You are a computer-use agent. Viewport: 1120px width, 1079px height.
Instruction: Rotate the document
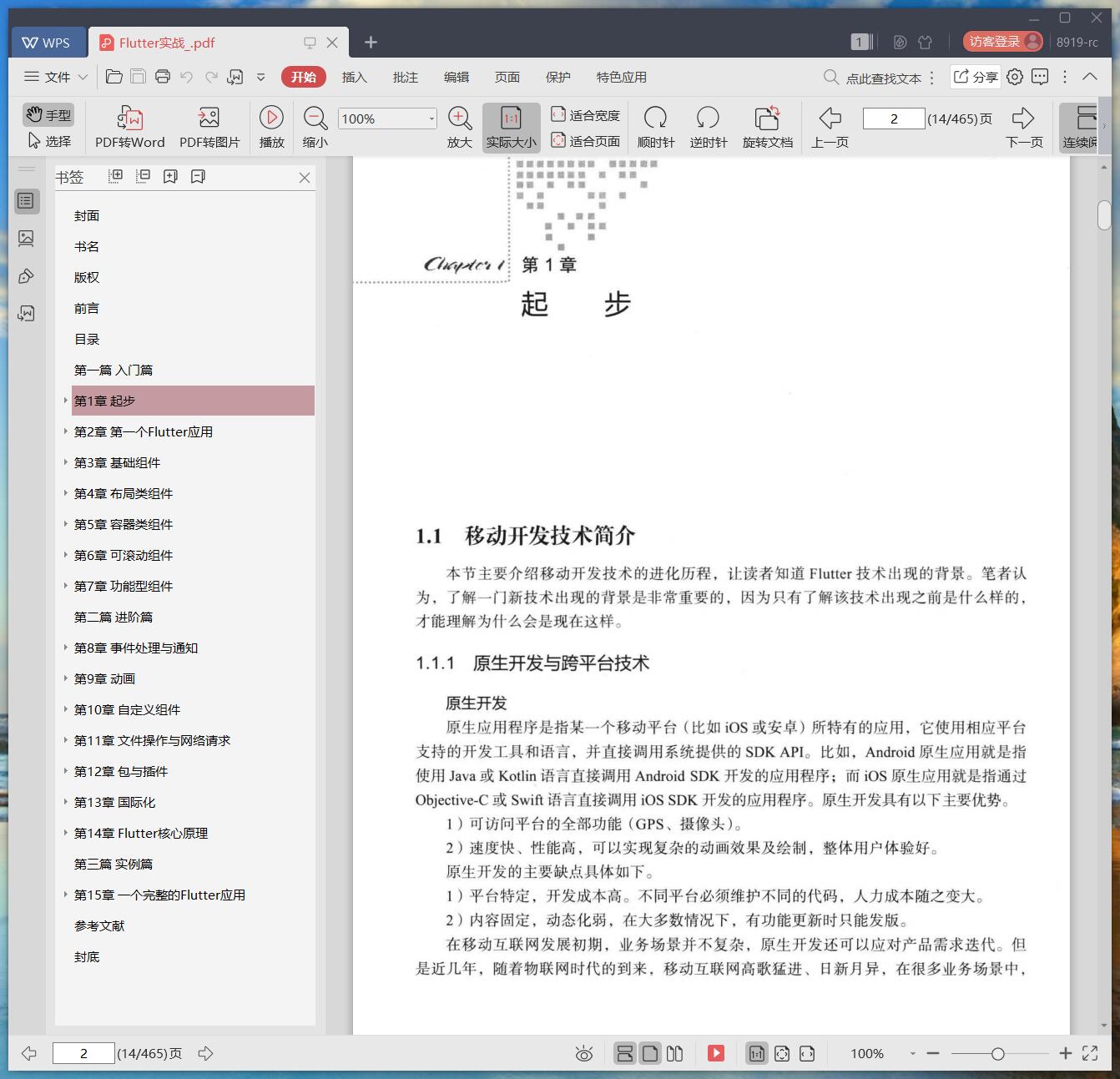pos(767,127)
